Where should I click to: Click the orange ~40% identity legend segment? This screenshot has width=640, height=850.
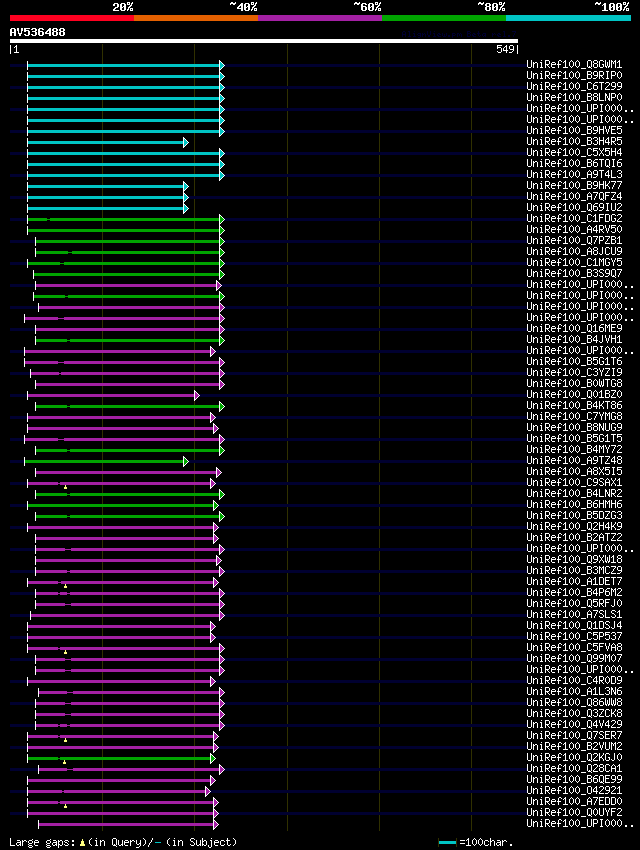[x=196, y=18]
